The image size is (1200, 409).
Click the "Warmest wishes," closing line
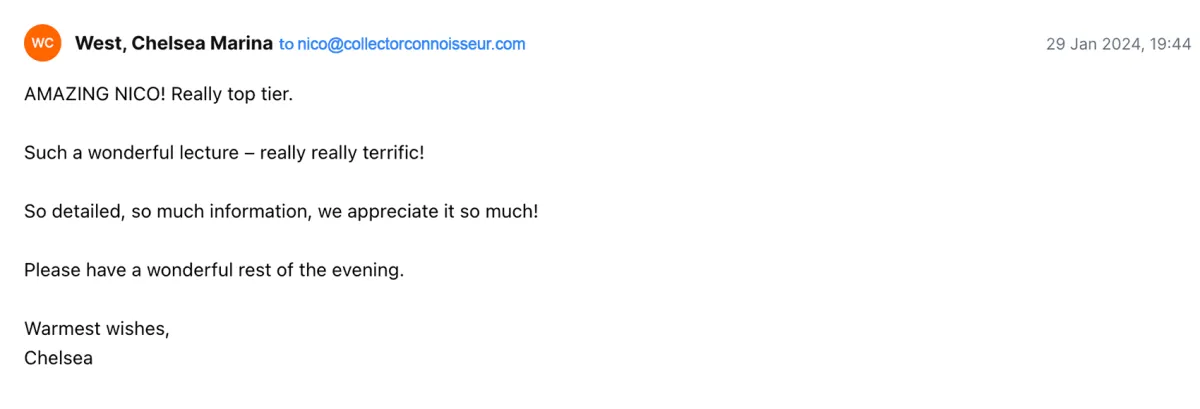point(97,329)
